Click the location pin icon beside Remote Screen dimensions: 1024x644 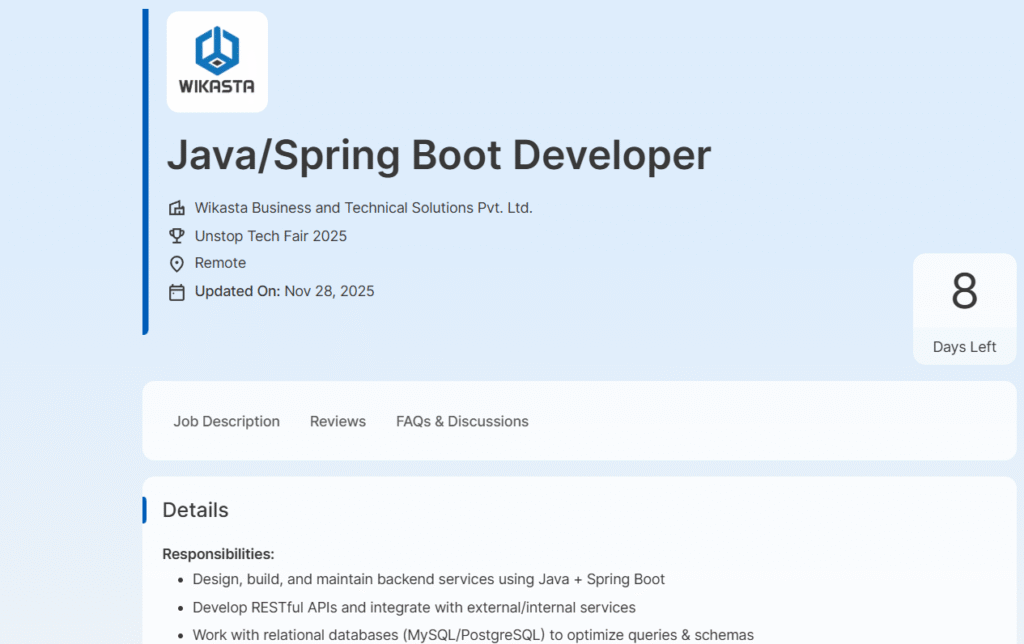click(x=177, y=264)
